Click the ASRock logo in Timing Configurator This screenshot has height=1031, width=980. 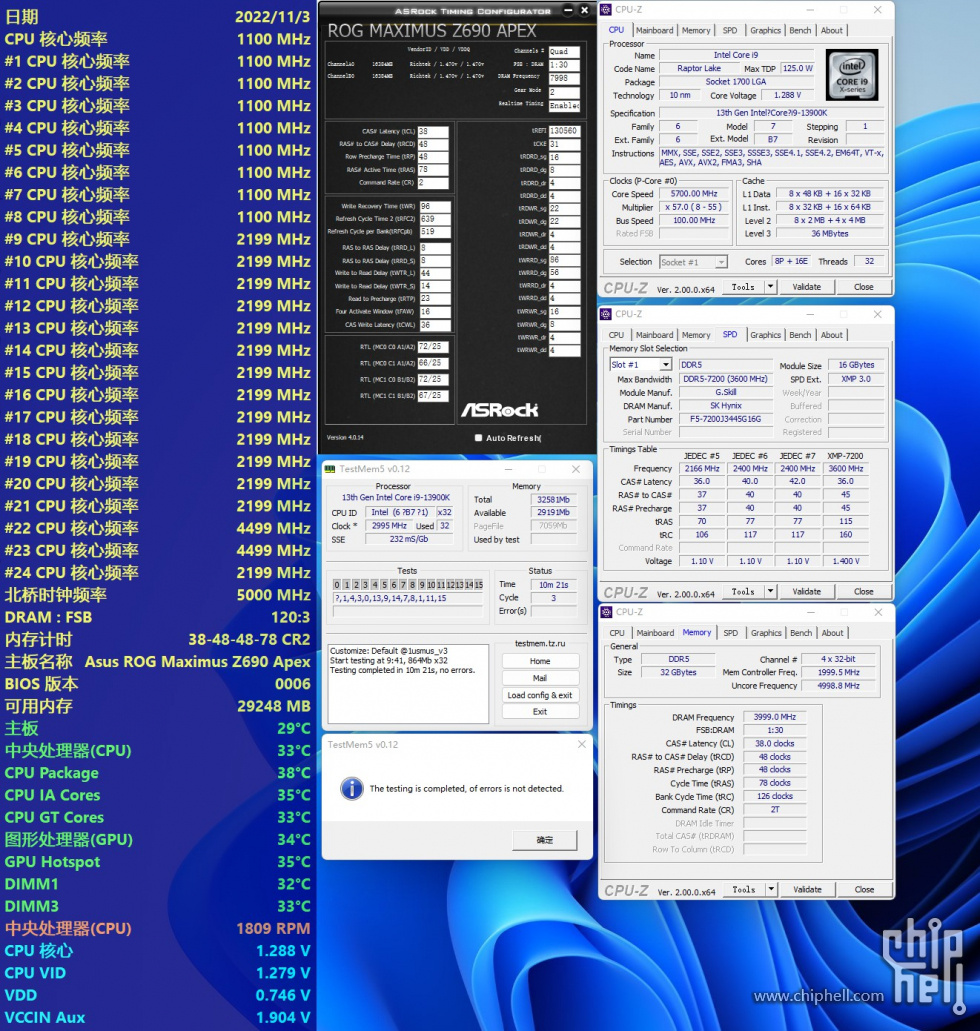500,410
